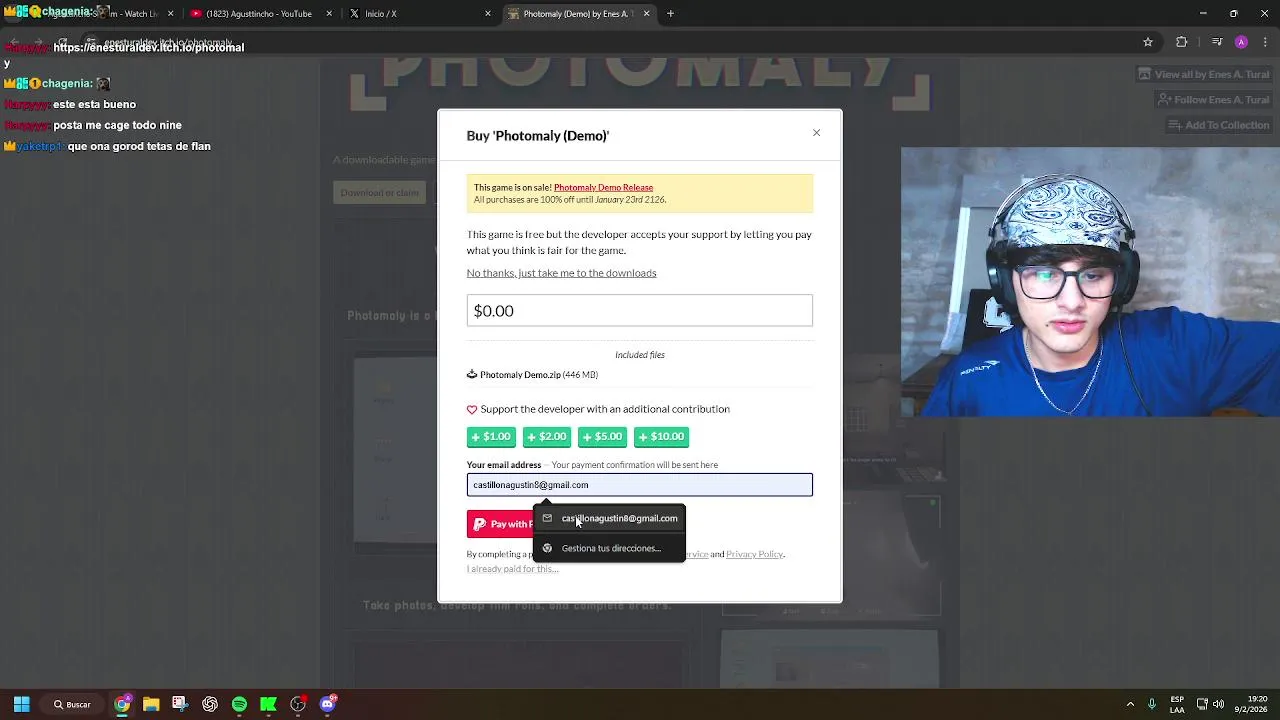
Task: Open Discord from the taskbar
Action: coord(327,704)
